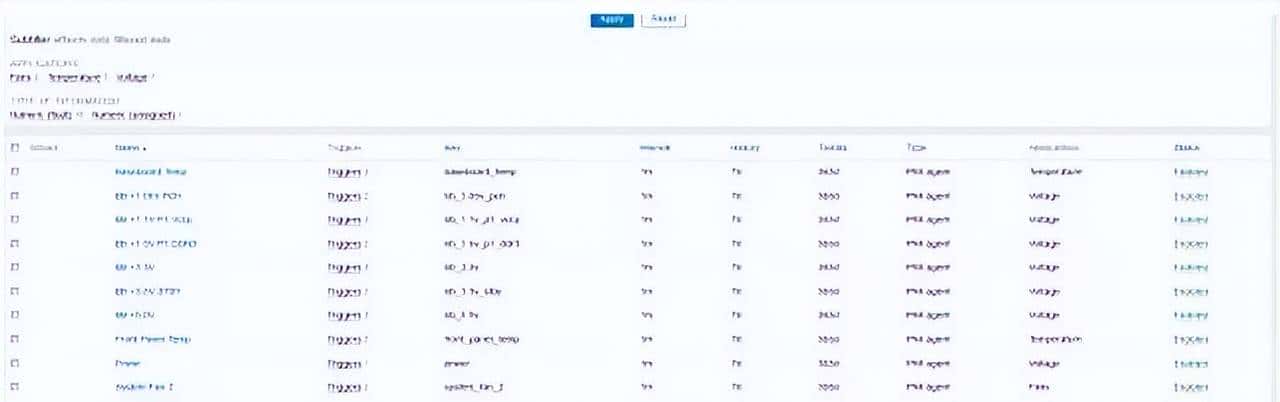
Task: Tick checkbox for BB +3.3V STBY row
Action: [14, 291]
